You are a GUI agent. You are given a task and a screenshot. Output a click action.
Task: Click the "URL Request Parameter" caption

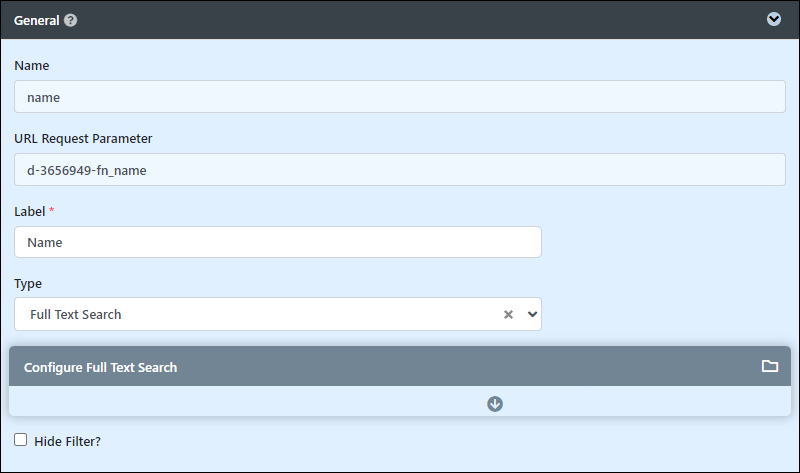(x=83, y=138)
